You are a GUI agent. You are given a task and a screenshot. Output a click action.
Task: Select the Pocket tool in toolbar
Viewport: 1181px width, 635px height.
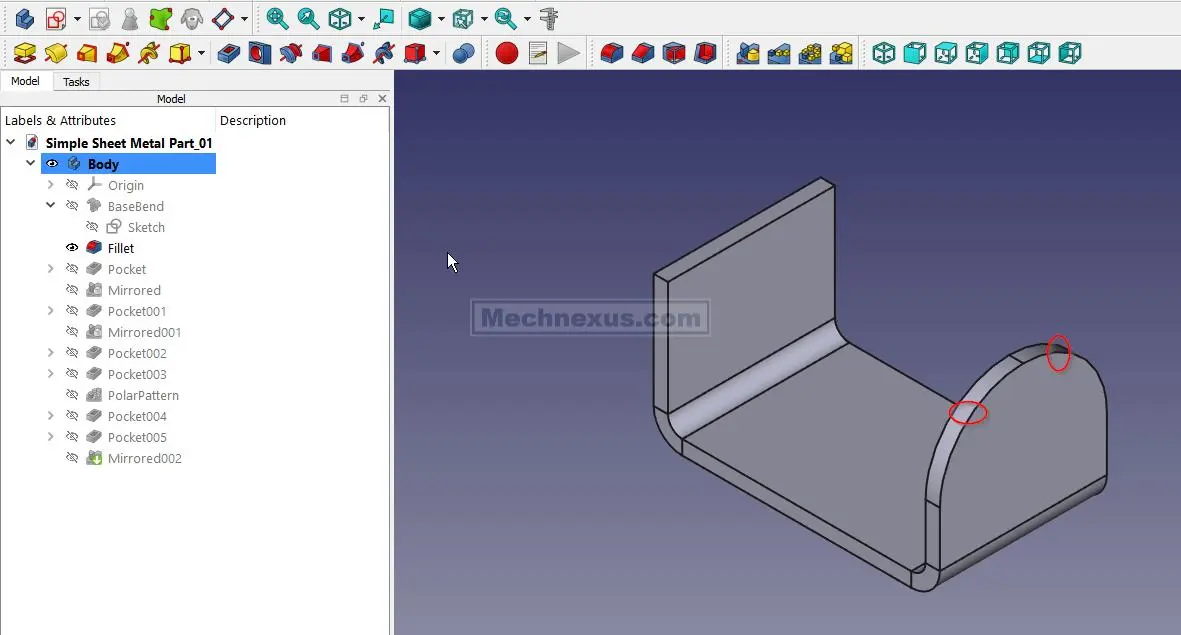229,53
